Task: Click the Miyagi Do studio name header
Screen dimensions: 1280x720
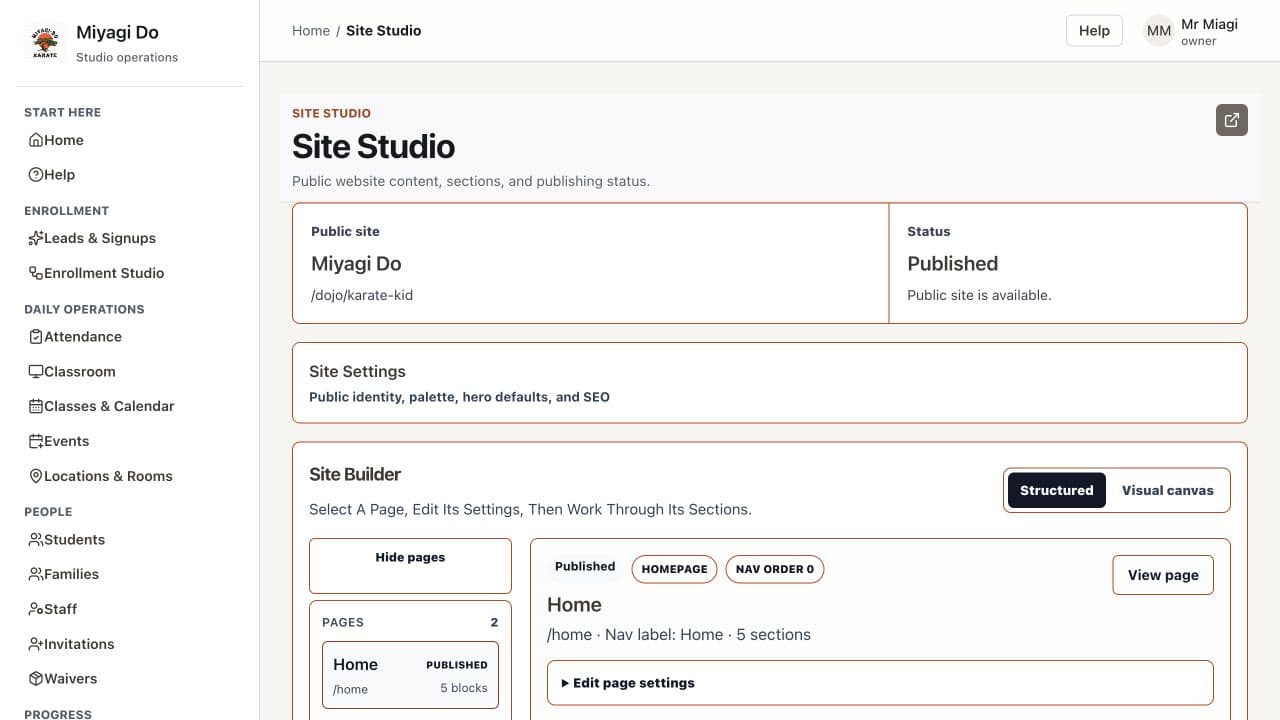Action: 117,33
